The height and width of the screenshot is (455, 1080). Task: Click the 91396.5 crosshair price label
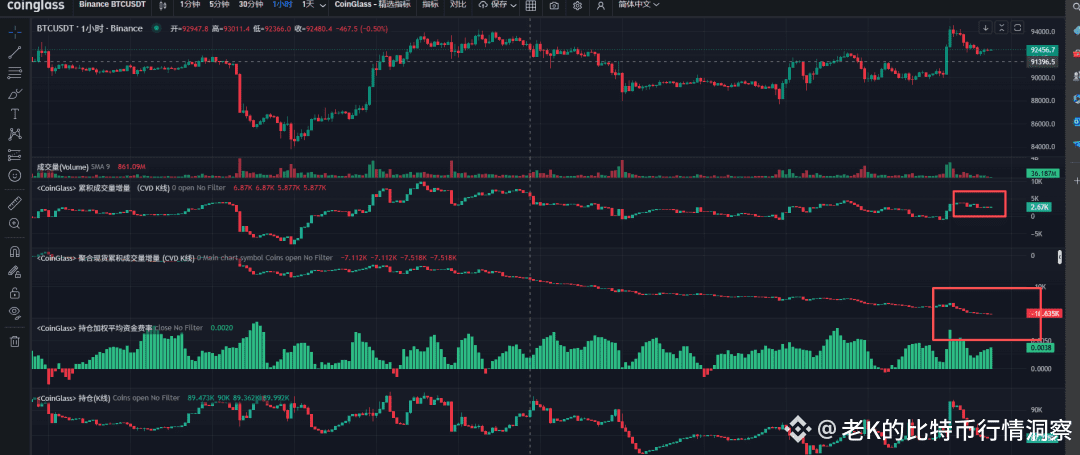pos(1042,62)
